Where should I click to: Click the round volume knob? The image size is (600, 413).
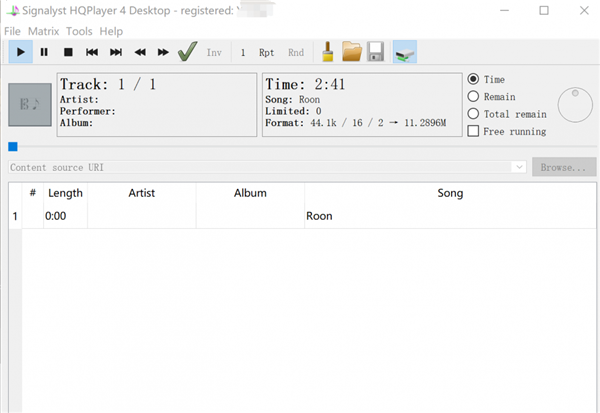pyautogui.click(x=575, y=105)
